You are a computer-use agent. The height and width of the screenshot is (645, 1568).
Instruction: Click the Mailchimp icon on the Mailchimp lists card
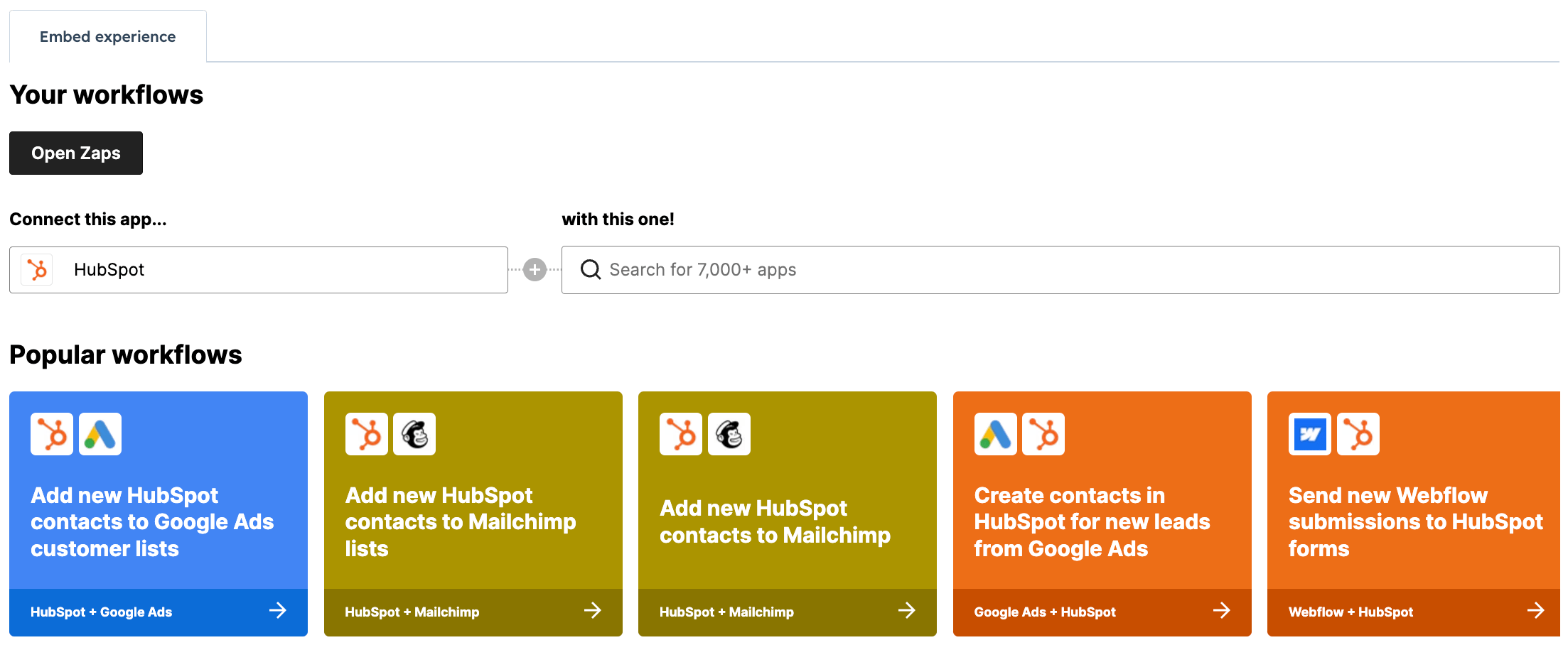(x=414, y=434)
